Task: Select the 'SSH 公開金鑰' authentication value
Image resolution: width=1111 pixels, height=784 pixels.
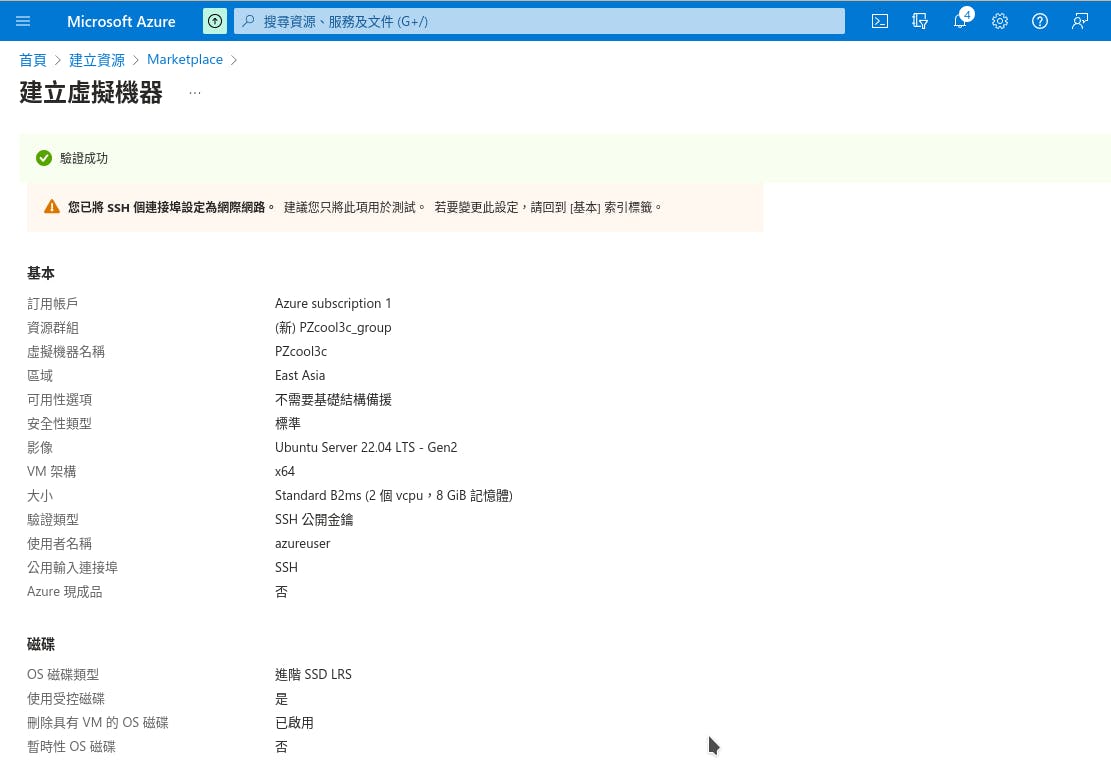Action: pos(314,520)
